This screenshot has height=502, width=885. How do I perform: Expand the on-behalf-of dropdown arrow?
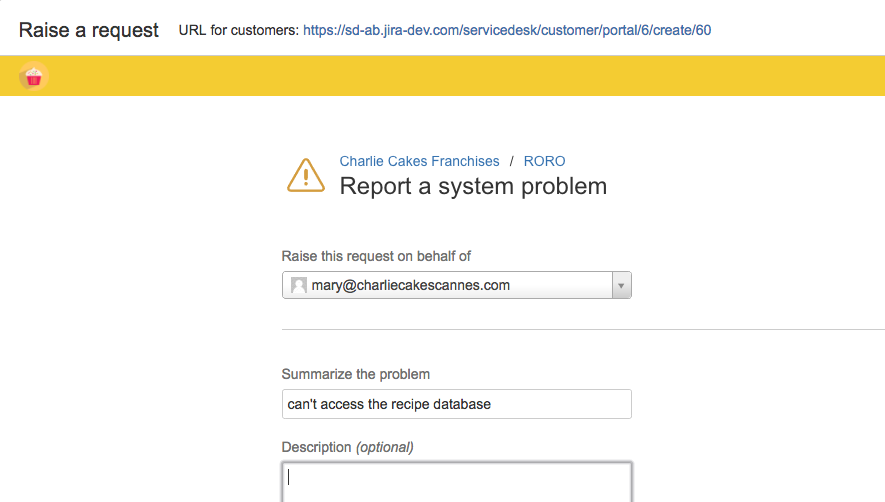[x=621, y=285]
